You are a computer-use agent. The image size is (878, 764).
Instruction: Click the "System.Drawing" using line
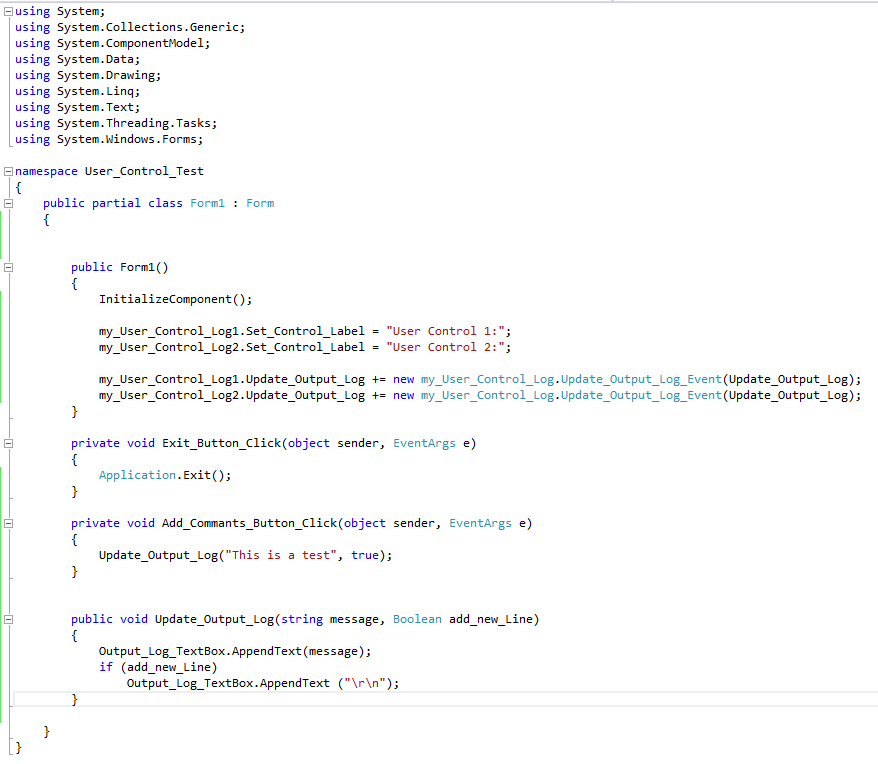[x=88, y=75]
